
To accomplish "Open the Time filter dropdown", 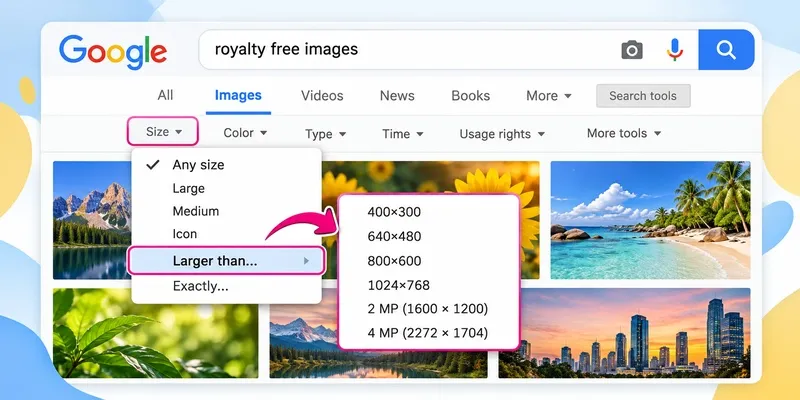I will pyautogui.click(x=403, y=134).
